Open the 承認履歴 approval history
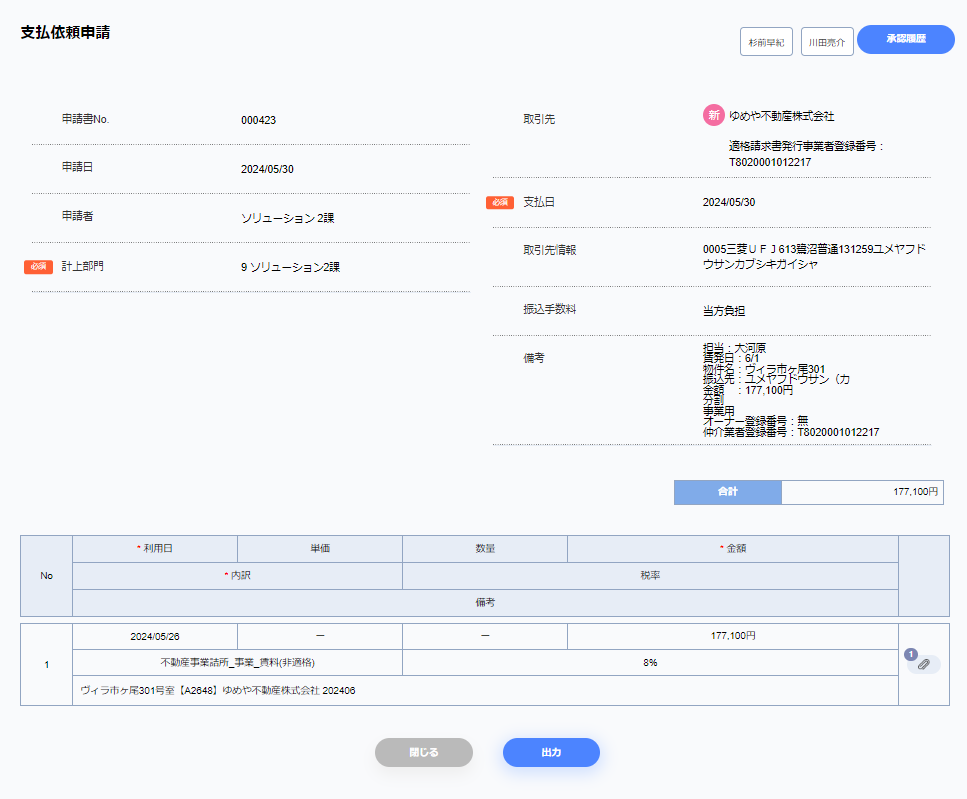 pos(905,39)
